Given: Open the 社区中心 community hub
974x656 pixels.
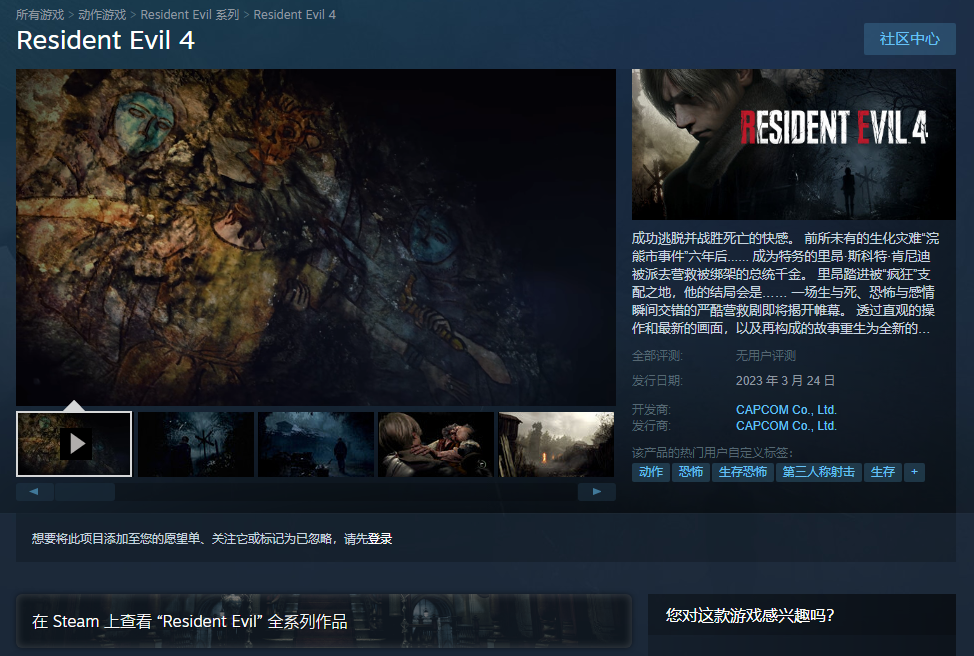Looking at the screenshot, I should pyautogui.click(x=909, y=39).
